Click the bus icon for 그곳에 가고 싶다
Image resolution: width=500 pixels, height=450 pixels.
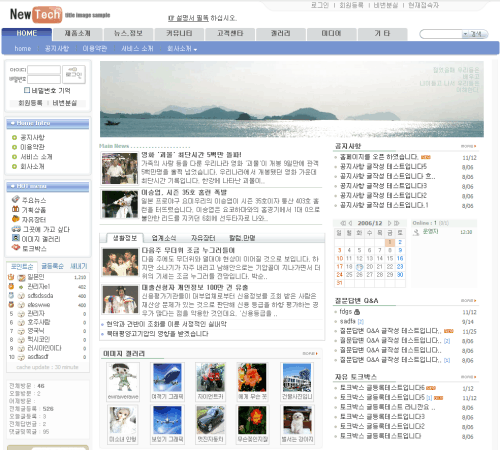pos(16,229)
